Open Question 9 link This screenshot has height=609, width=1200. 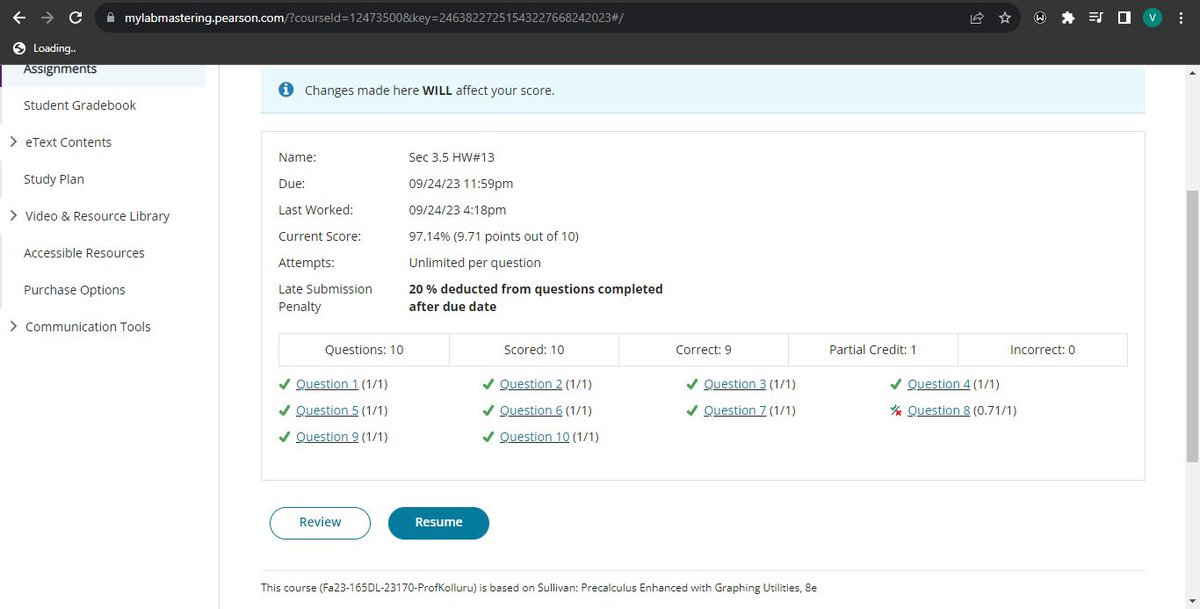[x=327, y=437]
